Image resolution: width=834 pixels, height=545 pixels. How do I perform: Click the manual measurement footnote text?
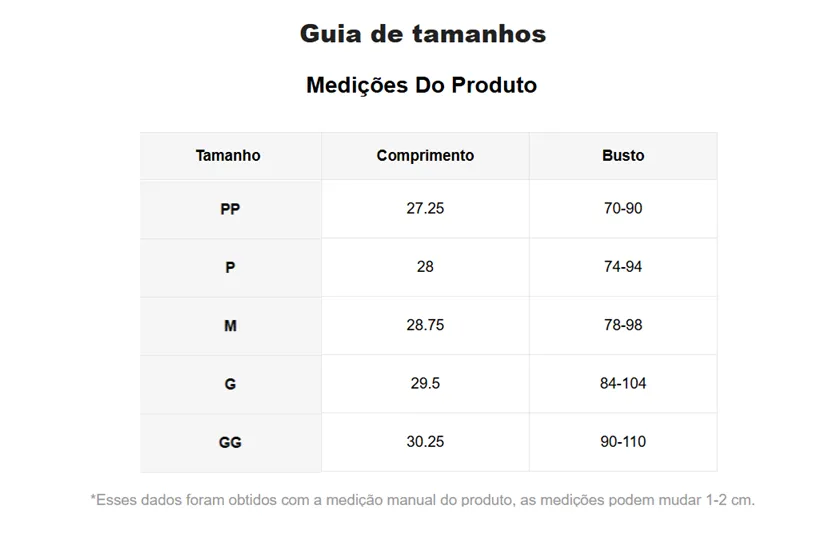pyautogui.click(x=422, y=499)
